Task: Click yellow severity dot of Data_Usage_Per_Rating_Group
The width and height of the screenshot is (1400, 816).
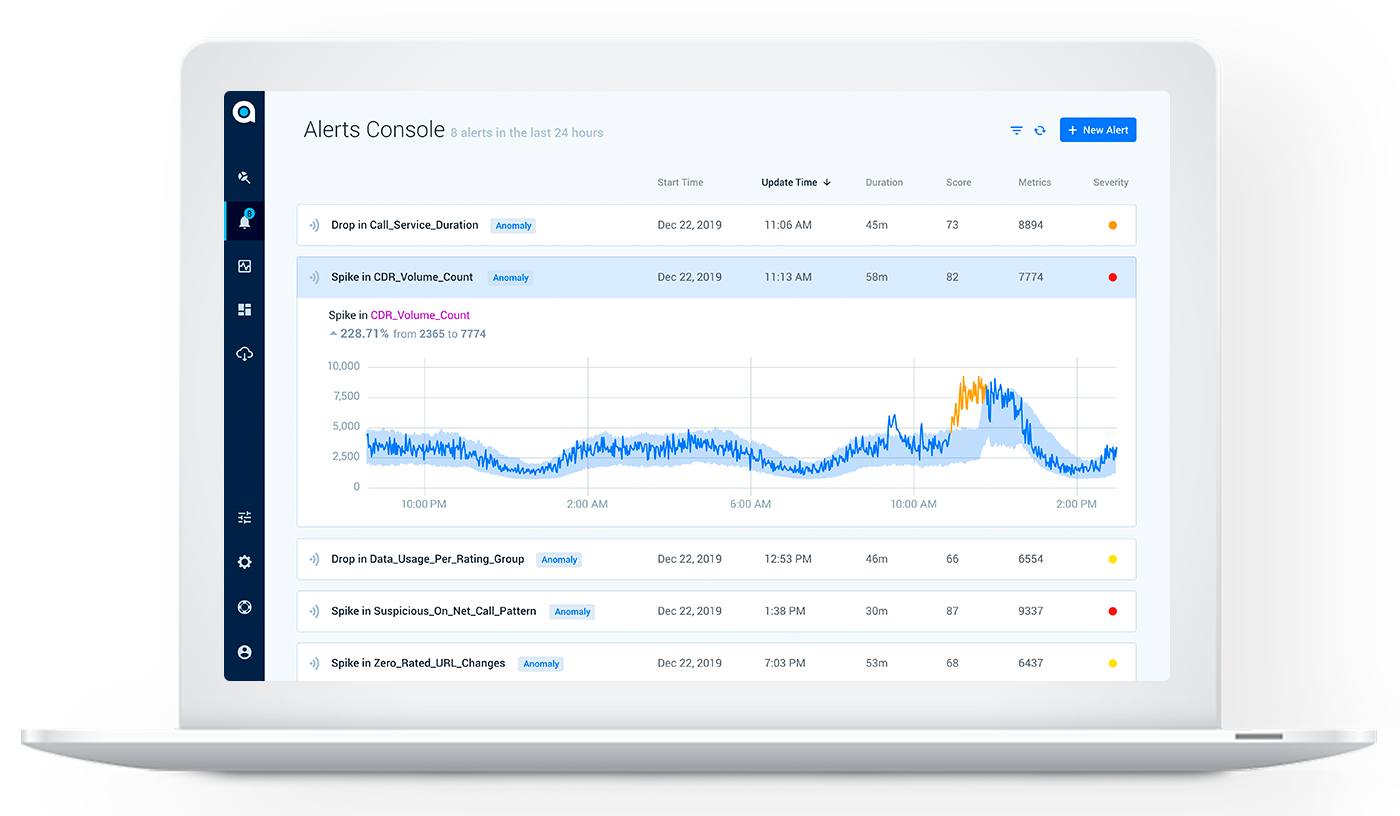Action: coord(1113,559)
